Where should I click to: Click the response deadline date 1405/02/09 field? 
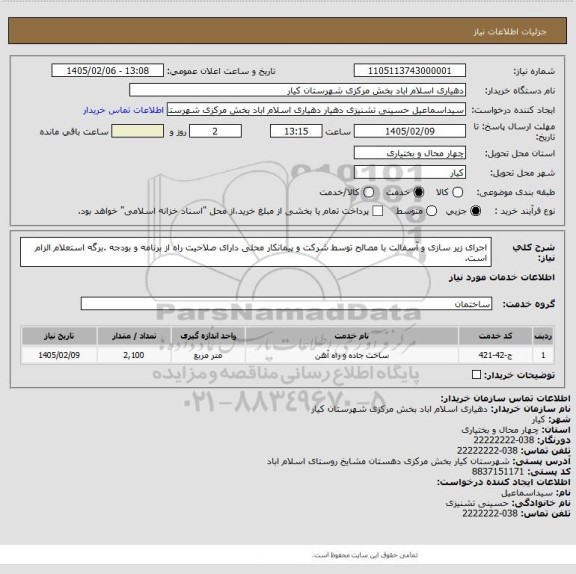click(x=410, y=131)
